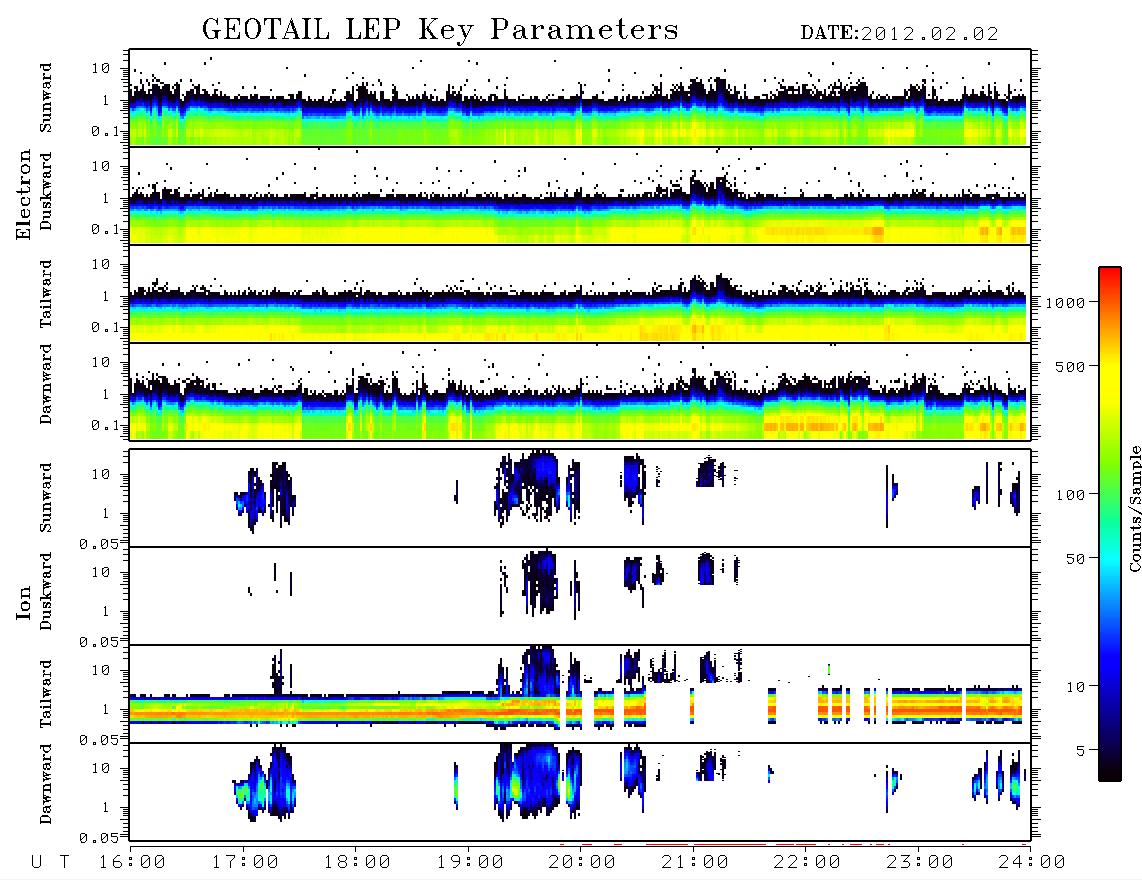Click the Electron 'Dawnward' panel label

coord(45,384)
